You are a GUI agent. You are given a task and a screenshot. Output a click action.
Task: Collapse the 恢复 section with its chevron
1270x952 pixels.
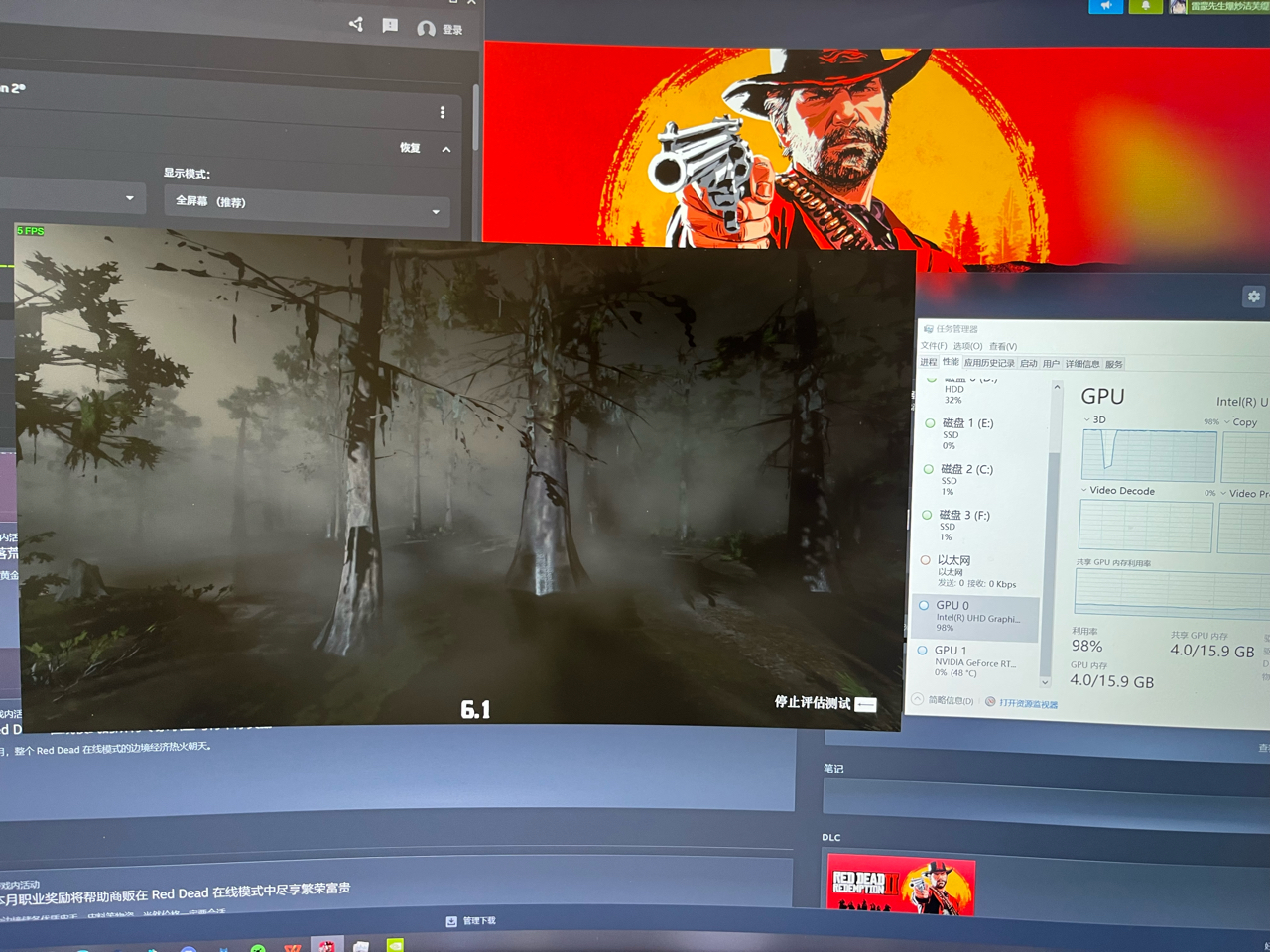coord(444,148)
